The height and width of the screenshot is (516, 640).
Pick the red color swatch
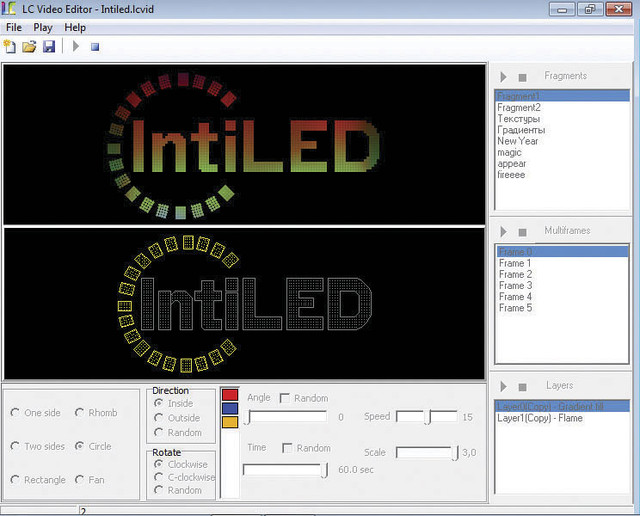tap(230, 395)
